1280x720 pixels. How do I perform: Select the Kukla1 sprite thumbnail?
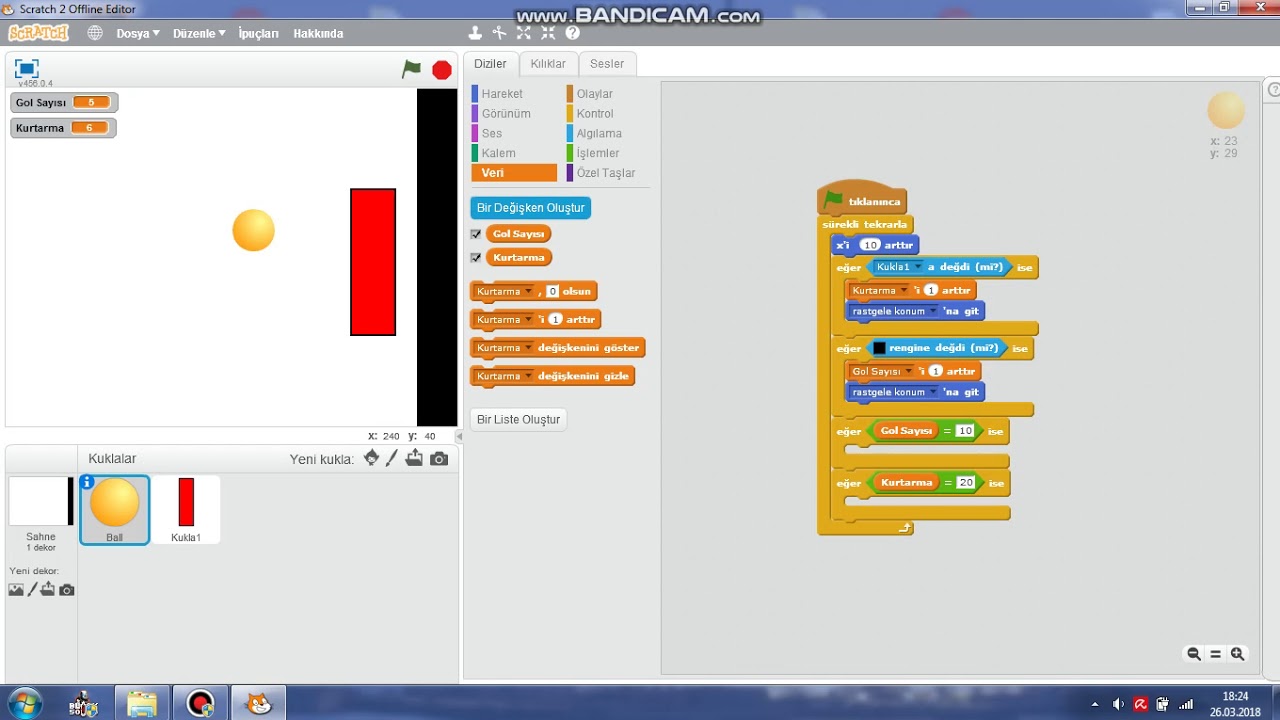(x=186, y=509)
